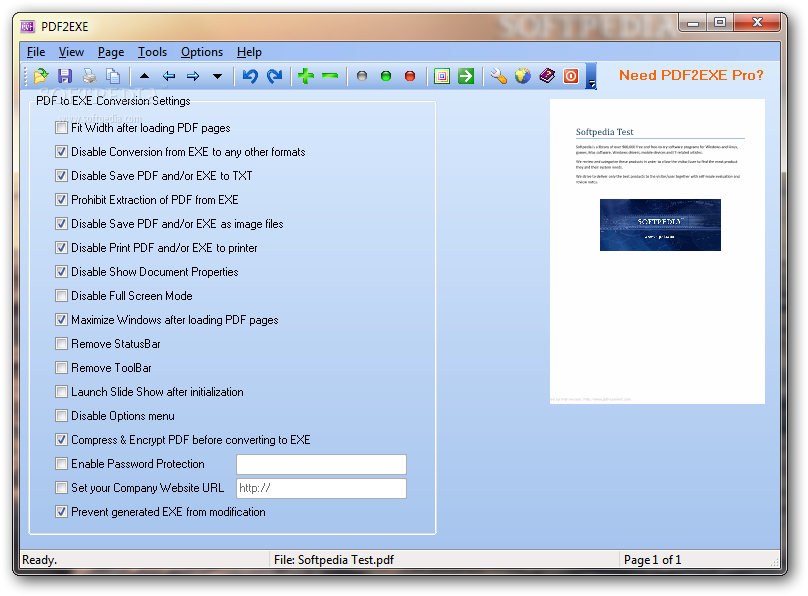Open settings with the wrench icon
This screenshot has width=808, height=596.
pyautogui.click(x=498, y=76)
